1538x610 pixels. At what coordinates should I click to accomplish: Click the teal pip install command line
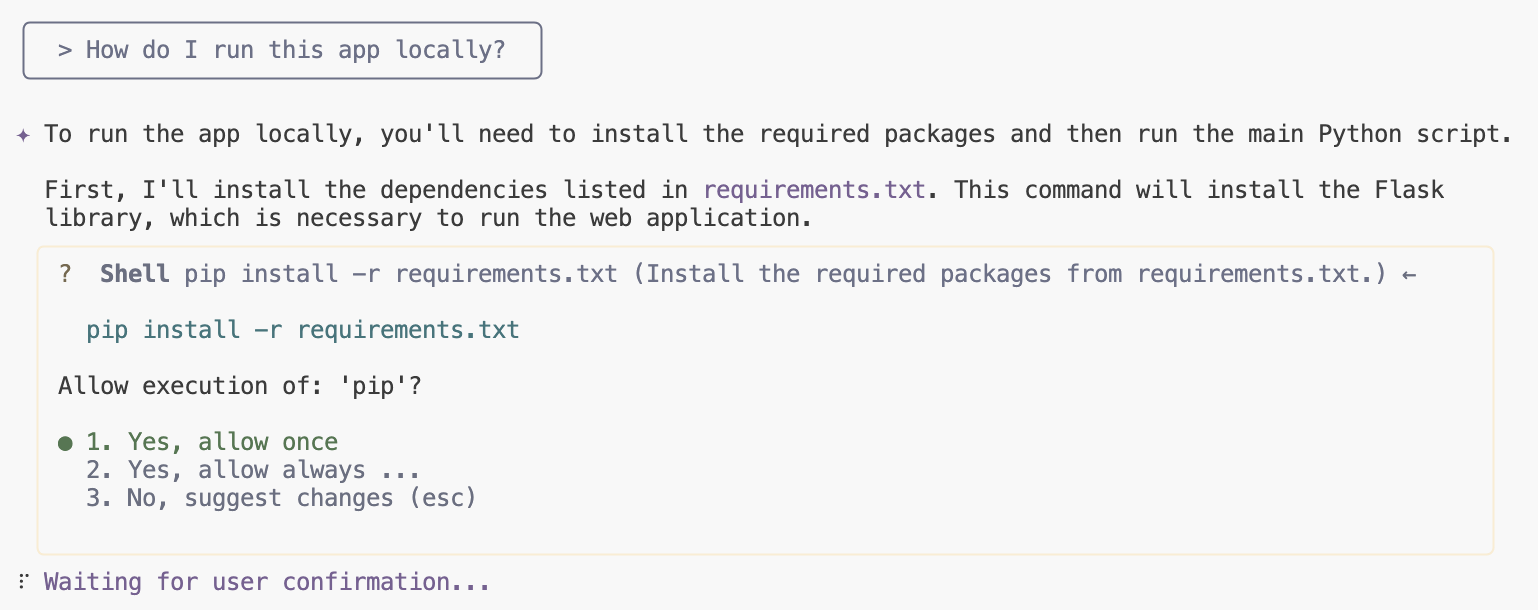point(303,330)
